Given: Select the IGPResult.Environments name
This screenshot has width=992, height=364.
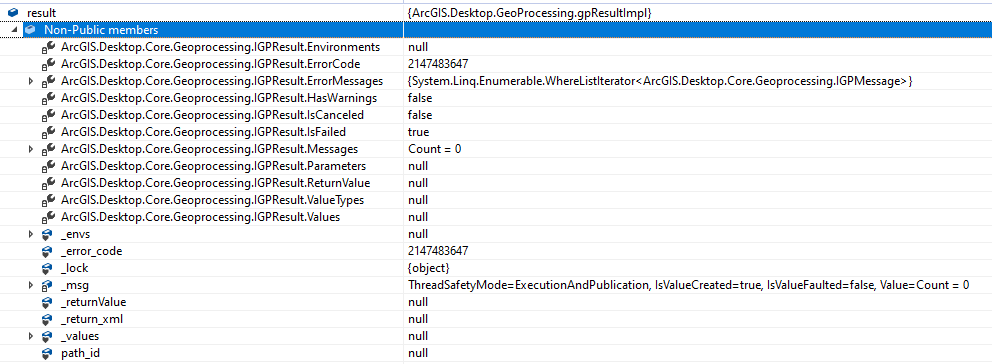Looking at the screenshot, I should tap(221, 47).
